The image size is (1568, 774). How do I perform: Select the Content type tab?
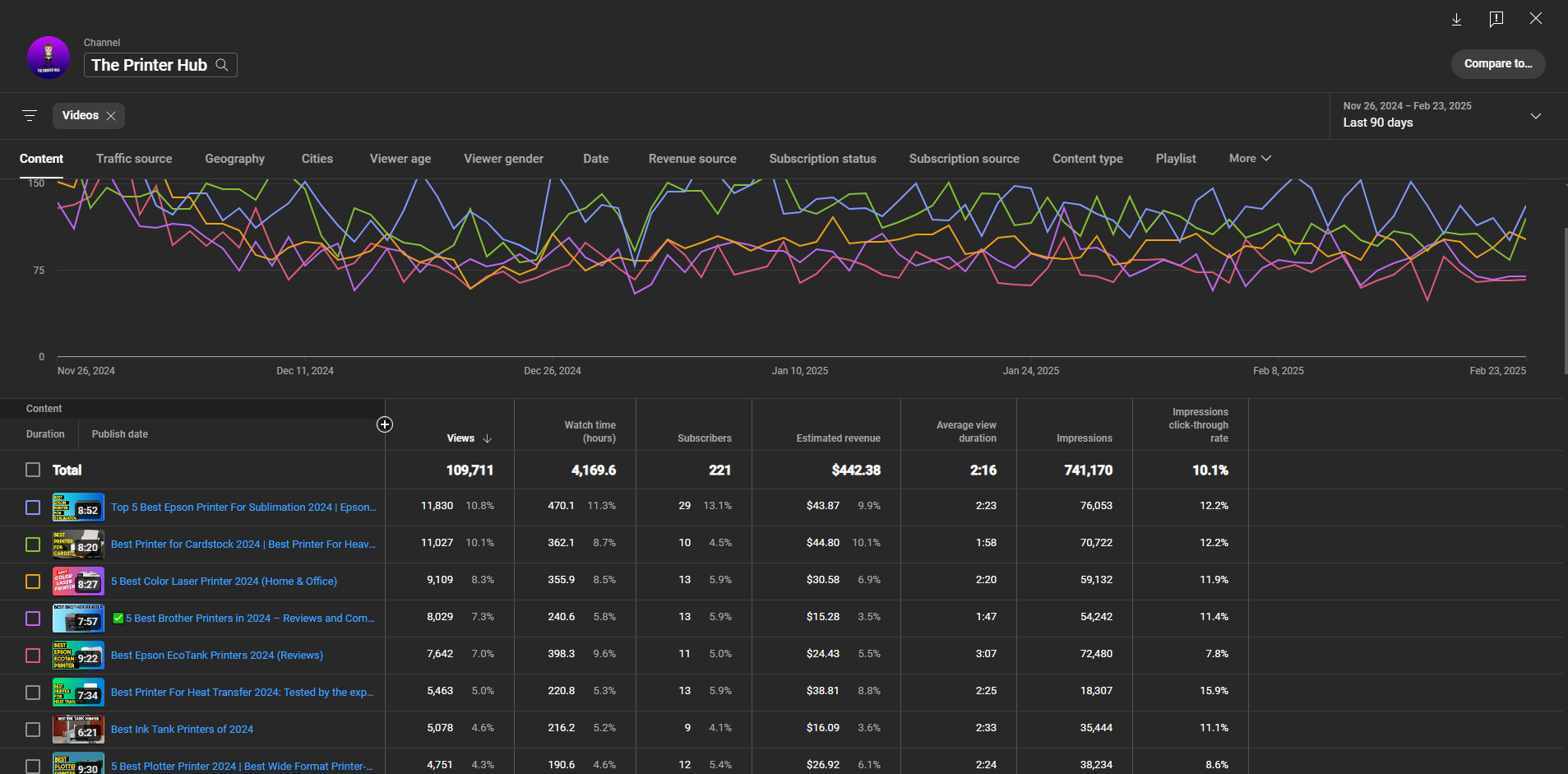tap(1087, 159)
